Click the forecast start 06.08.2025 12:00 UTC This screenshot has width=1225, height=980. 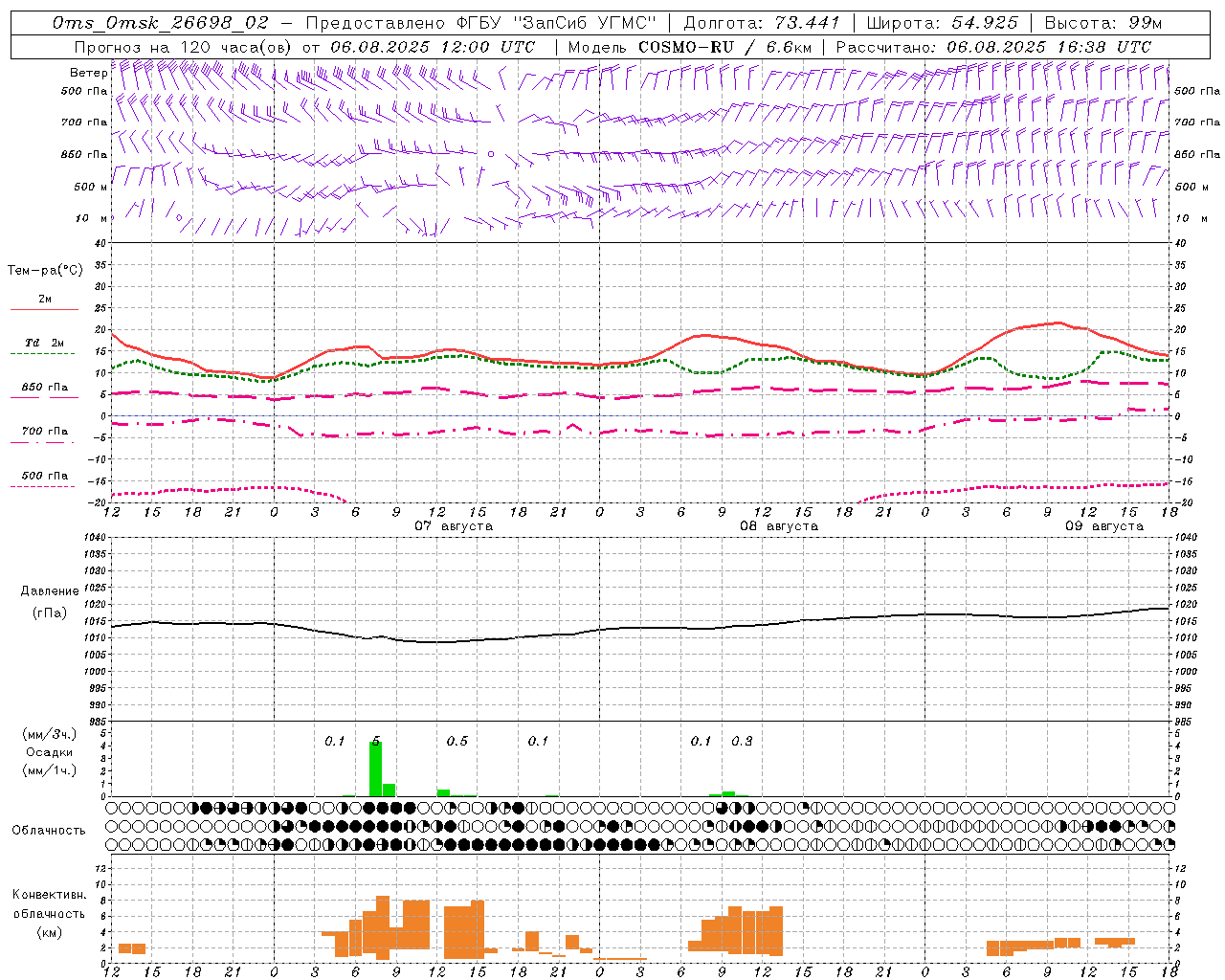coord(433,47)
